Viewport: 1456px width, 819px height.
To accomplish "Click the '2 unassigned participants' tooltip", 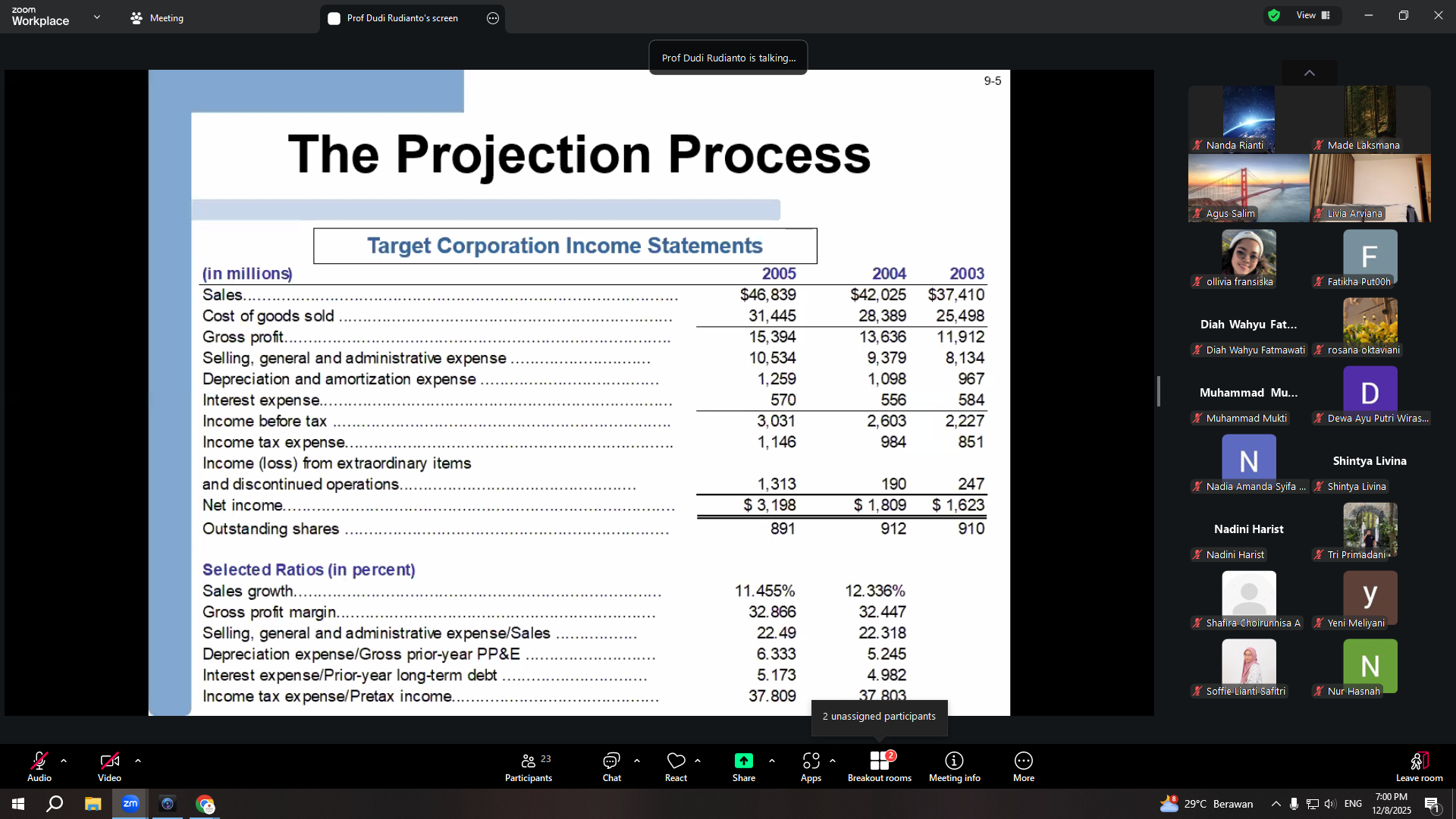I will 879,717.
